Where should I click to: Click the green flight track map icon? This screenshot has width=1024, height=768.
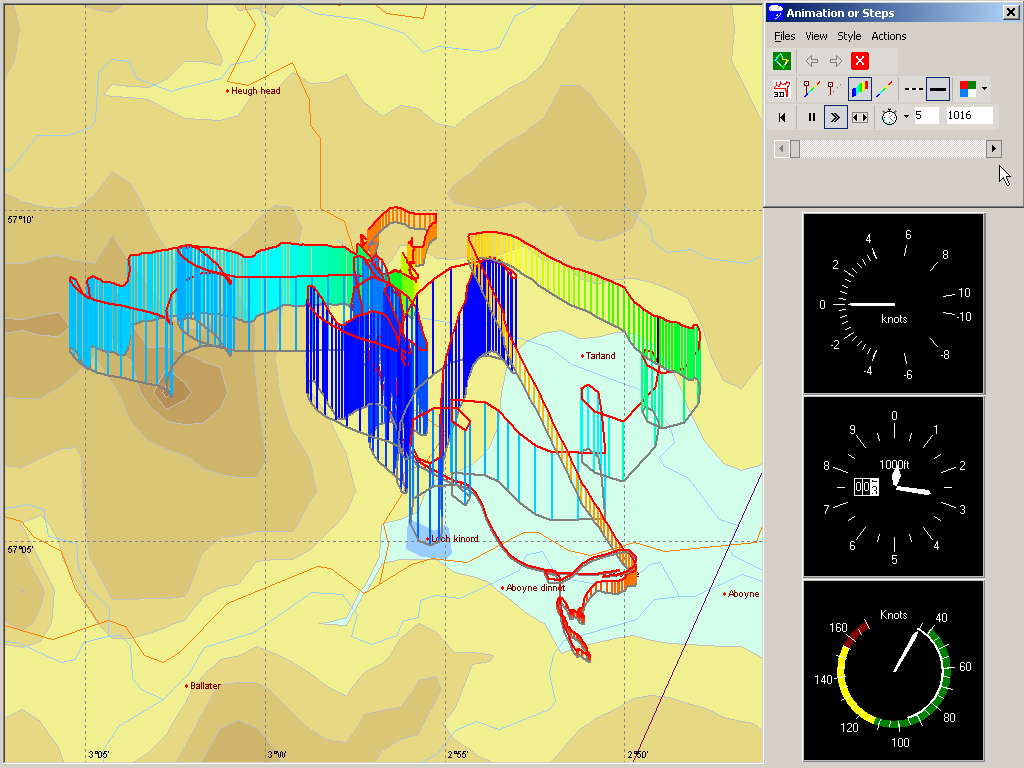(x=782, y=61)
